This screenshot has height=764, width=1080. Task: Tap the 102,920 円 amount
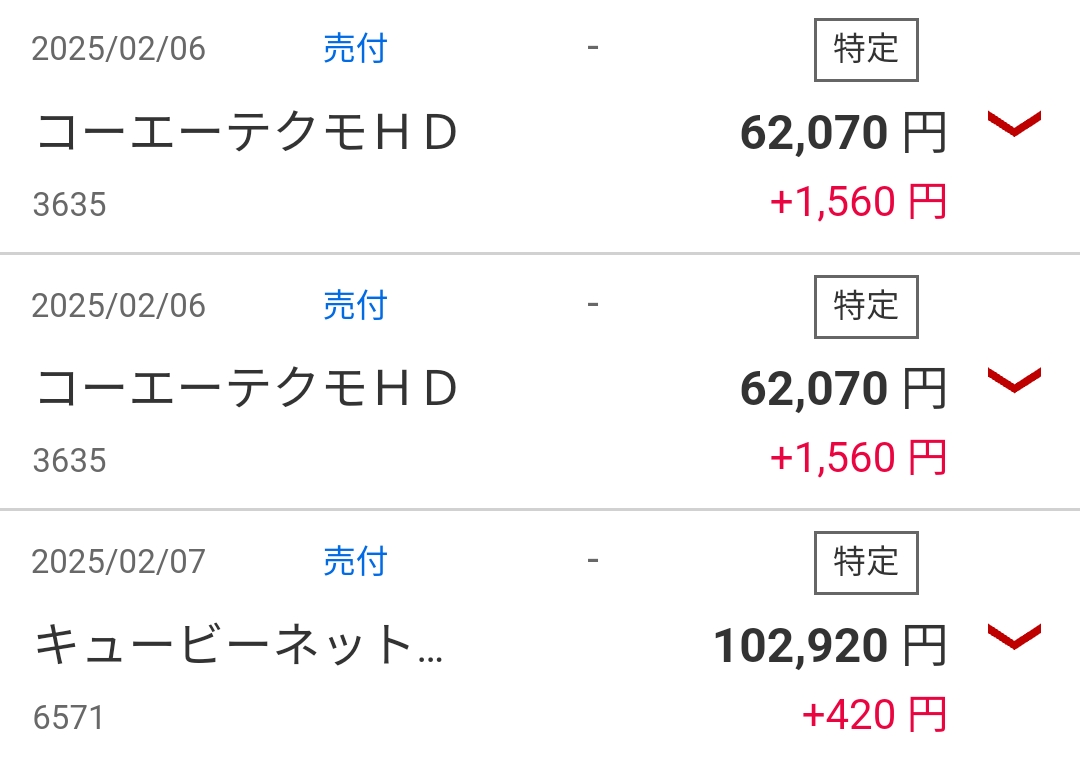tap(830, 646)
